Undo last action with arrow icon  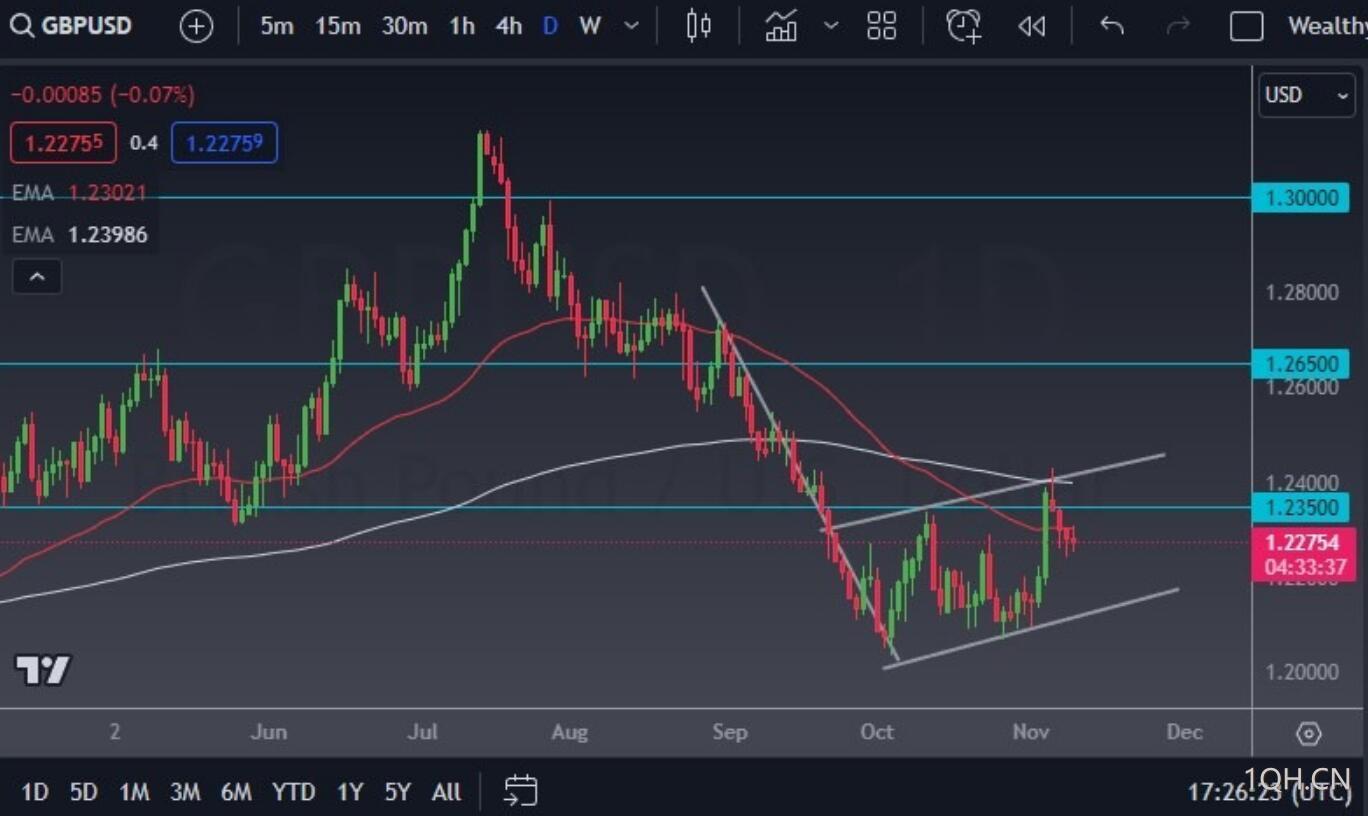(1112, 26)
